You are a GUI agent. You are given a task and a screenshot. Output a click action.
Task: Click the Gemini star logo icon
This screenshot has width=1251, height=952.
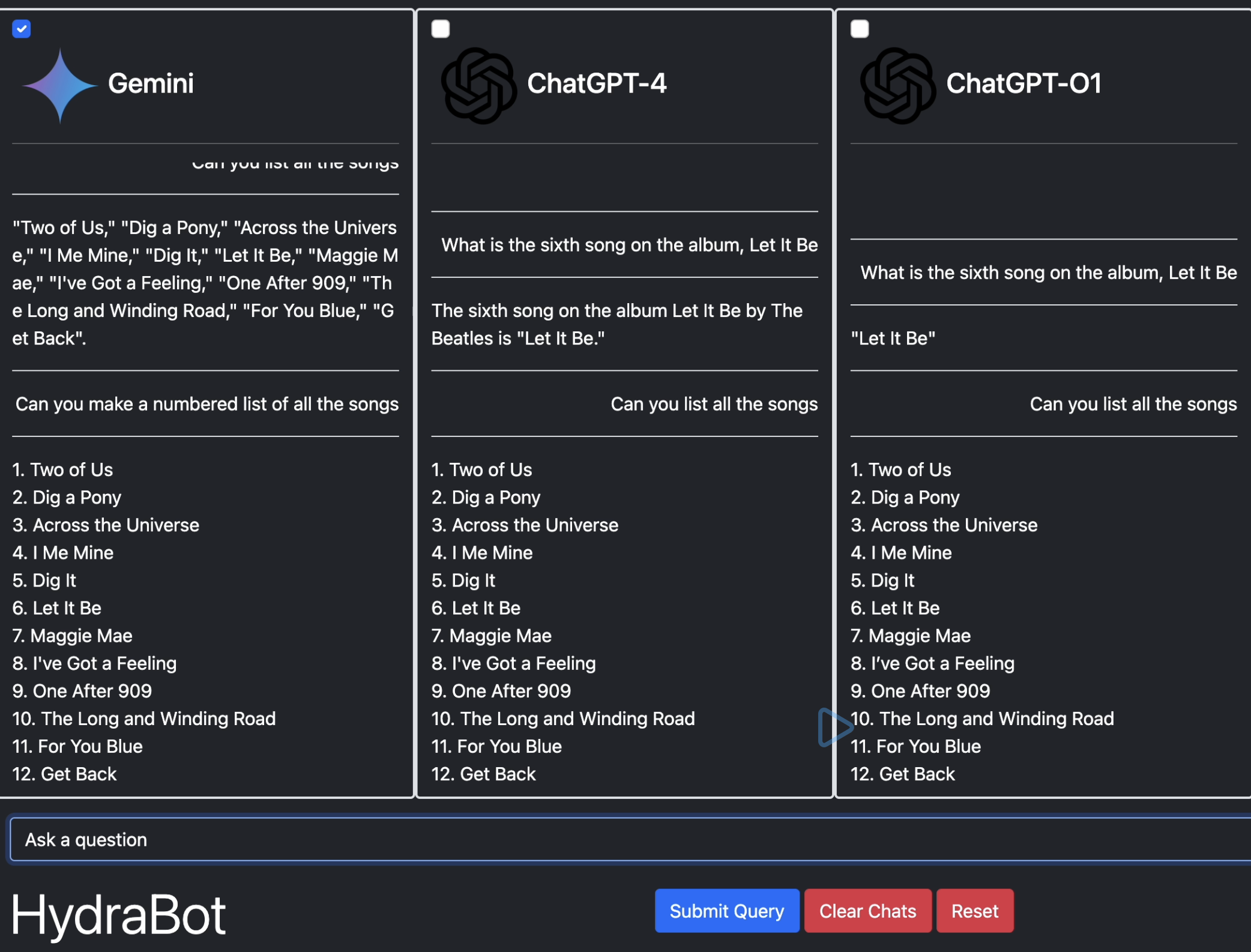pos(60,85)
